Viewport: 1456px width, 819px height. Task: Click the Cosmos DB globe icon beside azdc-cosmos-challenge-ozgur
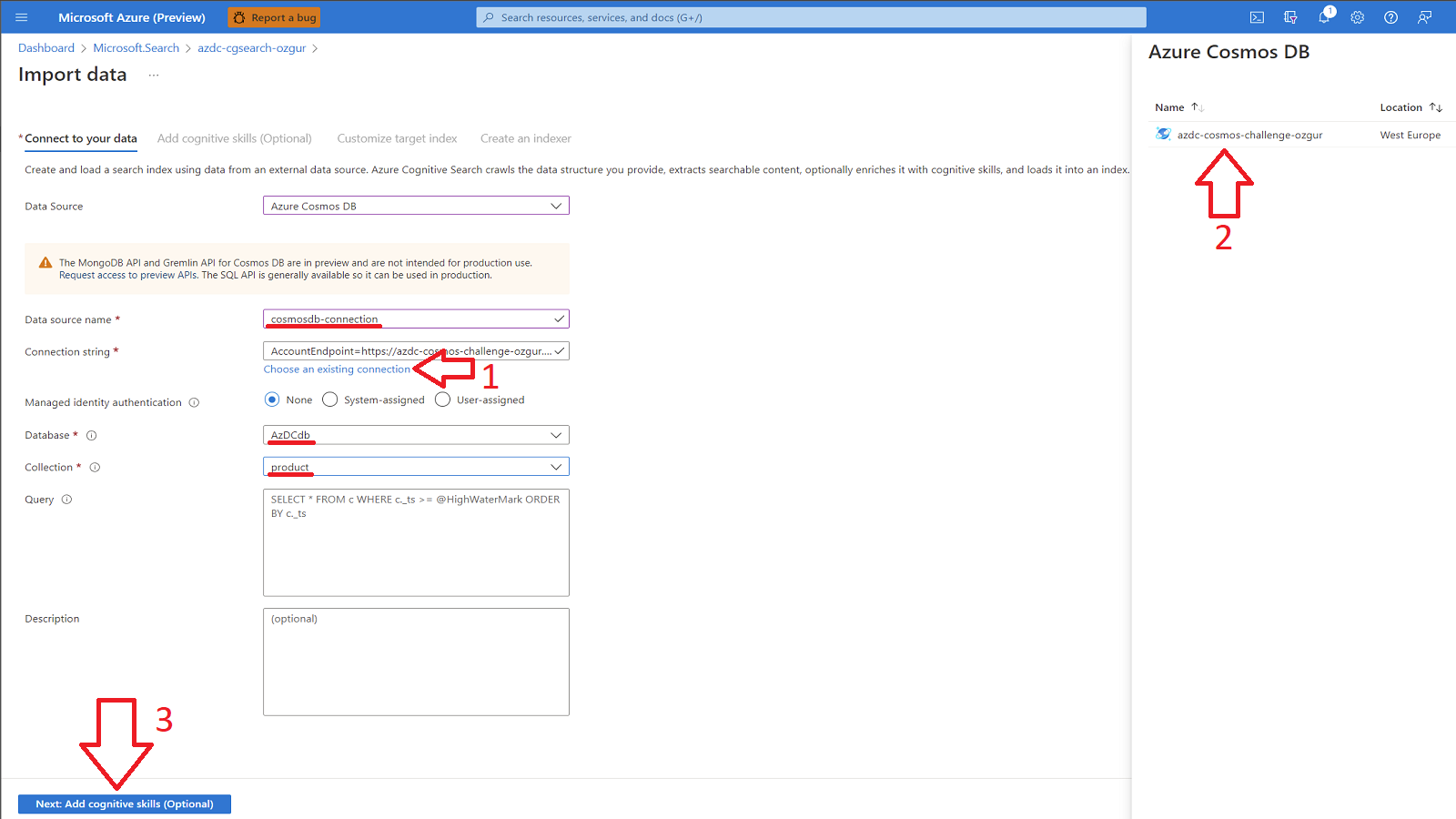point(1163,134)
